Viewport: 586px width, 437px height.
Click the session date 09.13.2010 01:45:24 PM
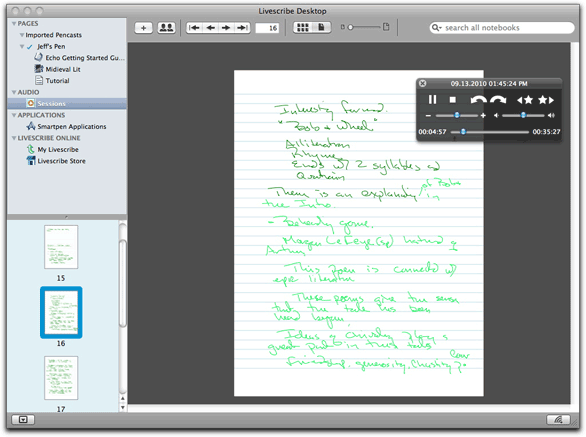click(x=489, y=83)
